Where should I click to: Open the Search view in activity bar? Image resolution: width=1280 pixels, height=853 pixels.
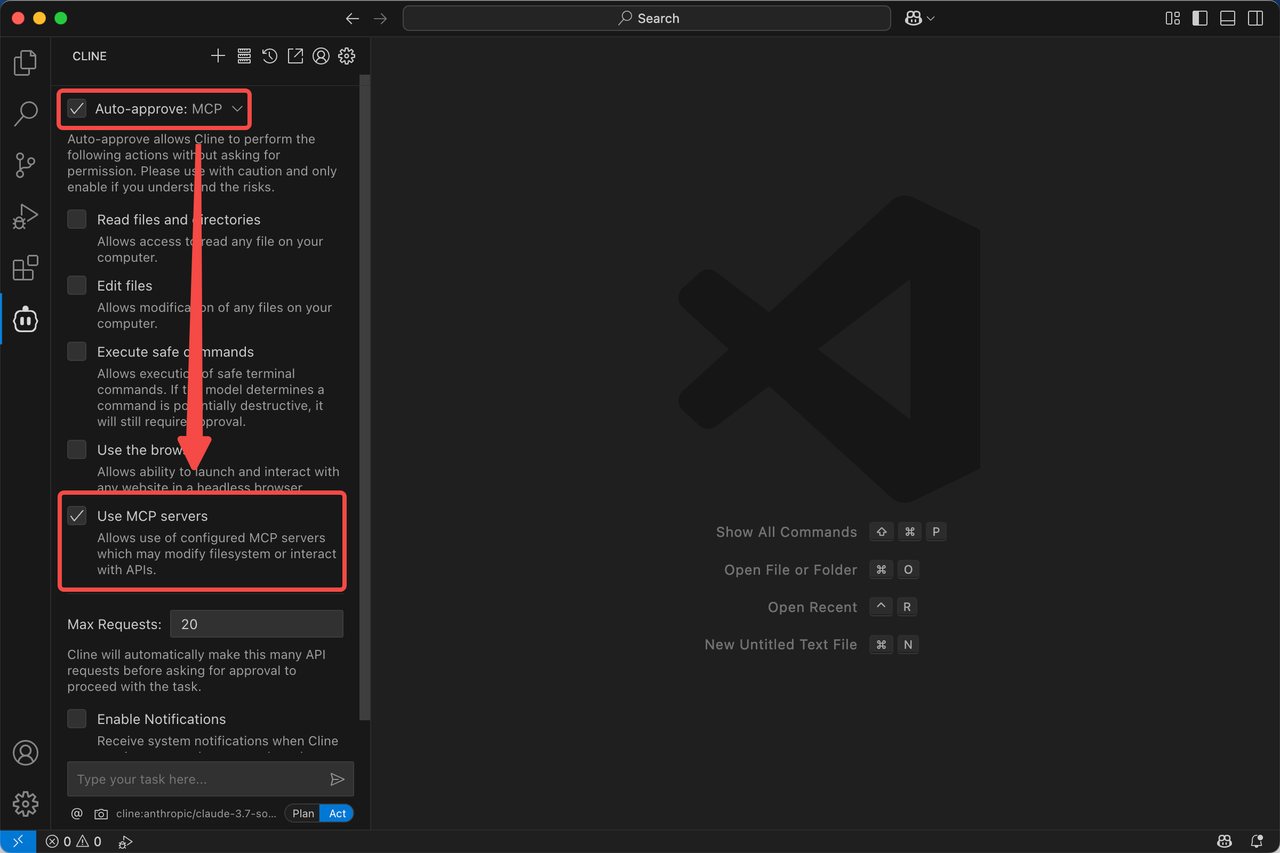pos(25,113)
